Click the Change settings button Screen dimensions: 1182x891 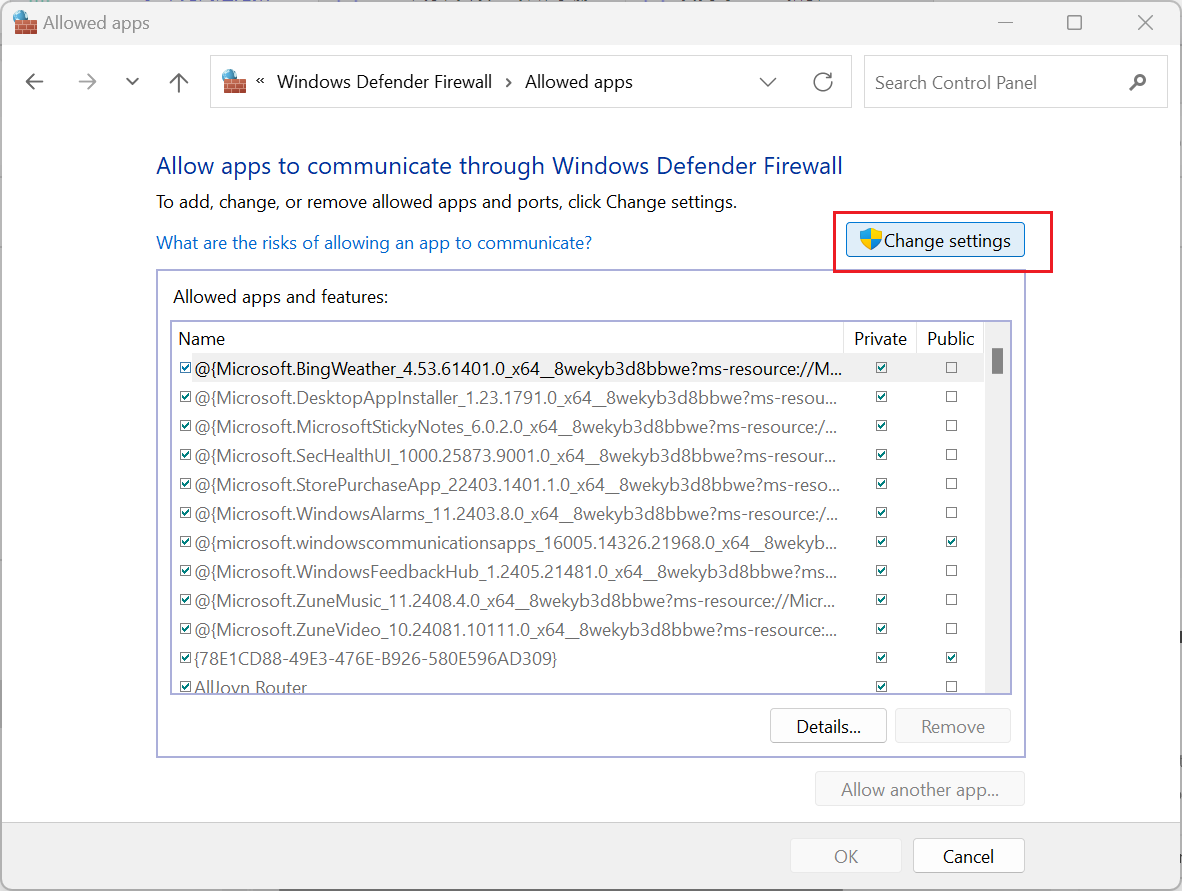[935, 240]
